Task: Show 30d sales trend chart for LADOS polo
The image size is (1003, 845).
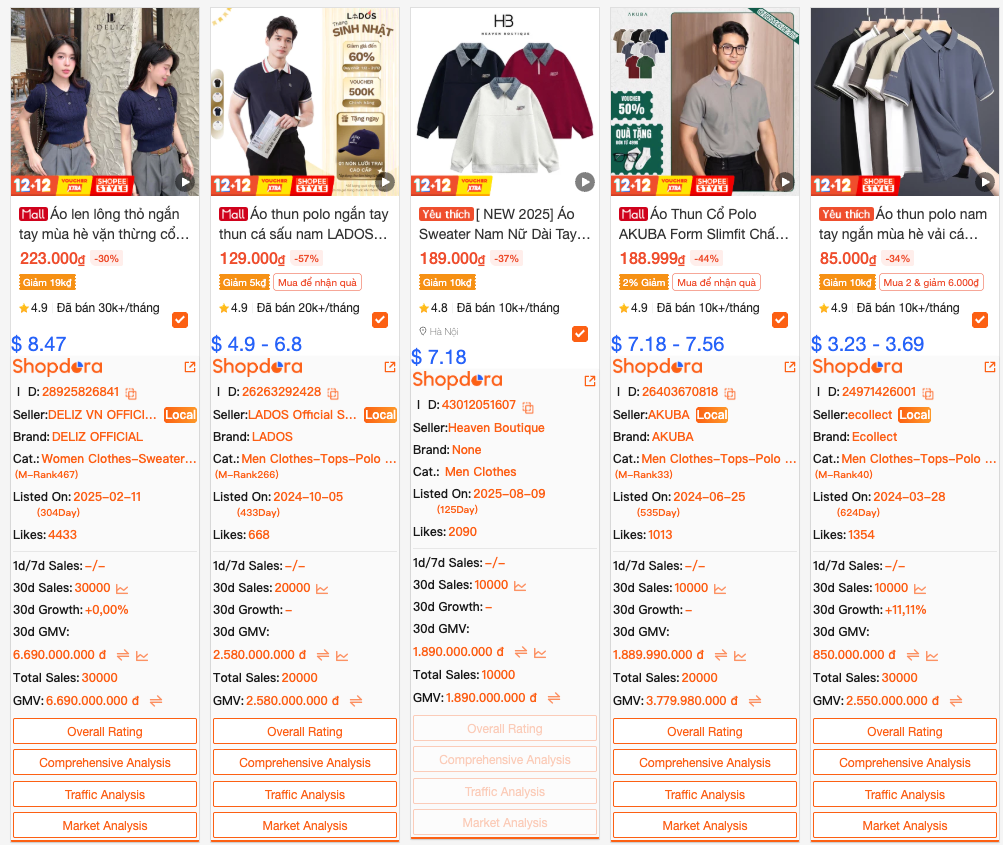Action: click(x=322, y=588)
